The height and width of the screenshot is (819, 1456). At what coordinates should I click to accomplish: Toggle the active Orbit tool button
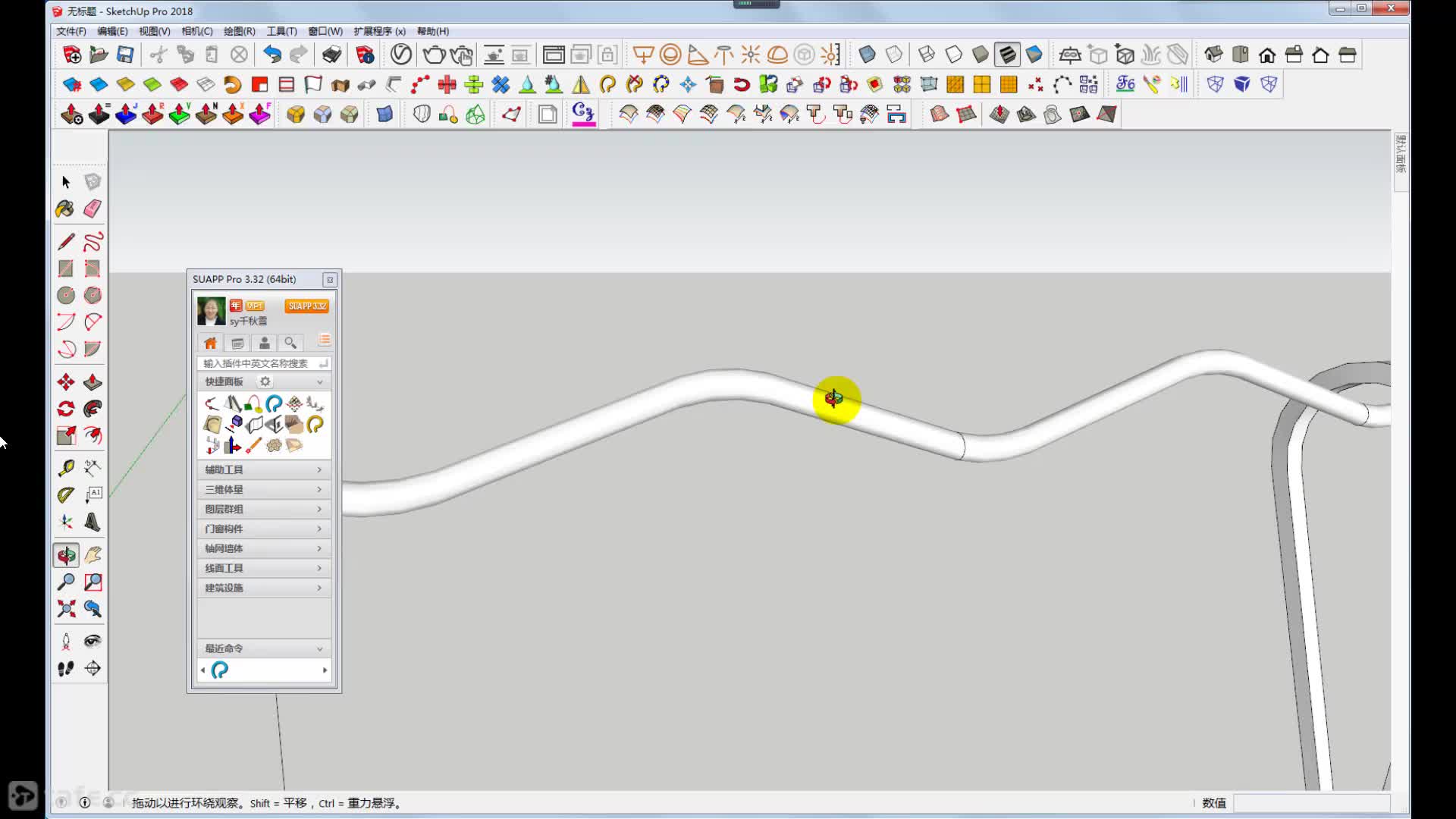[x=66, y=555]
